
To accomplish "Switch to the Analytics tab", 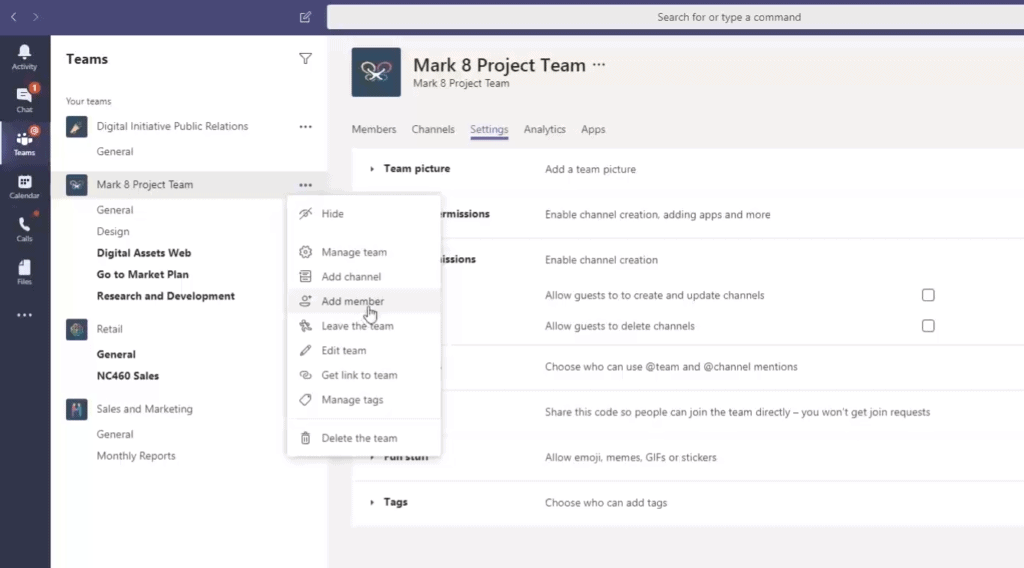I will point(544,129).
